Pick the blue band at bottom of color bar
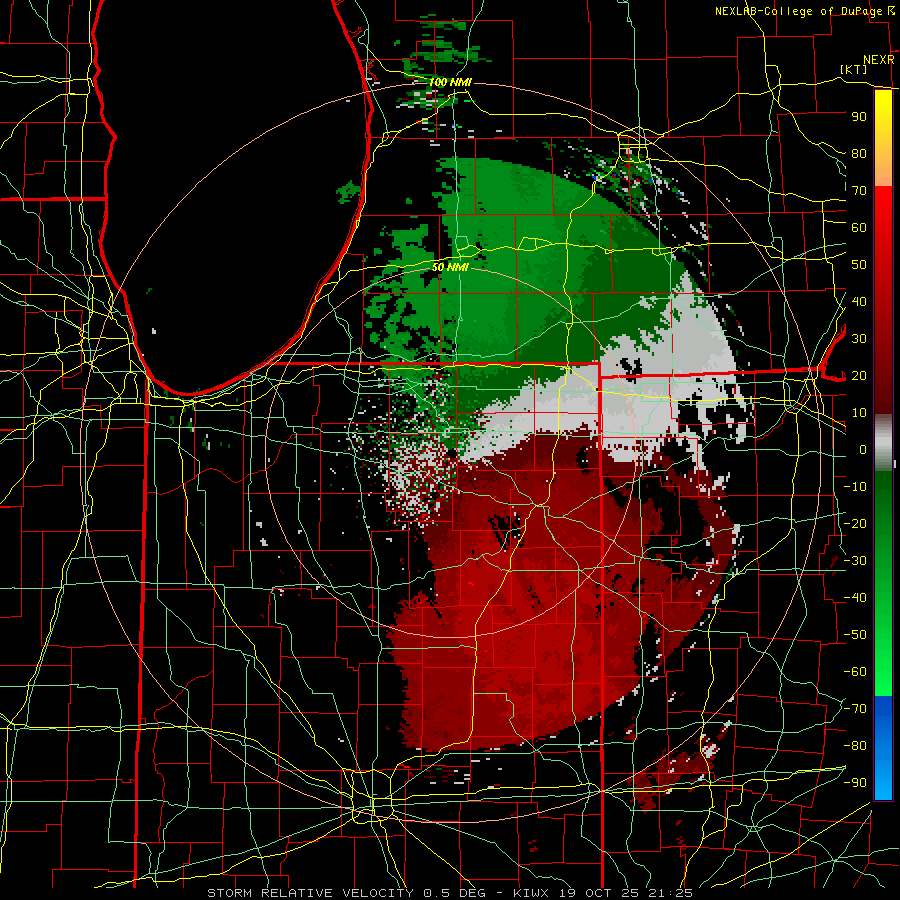The height and width of the screenshot is (900, 900). [x=883, y=747]
